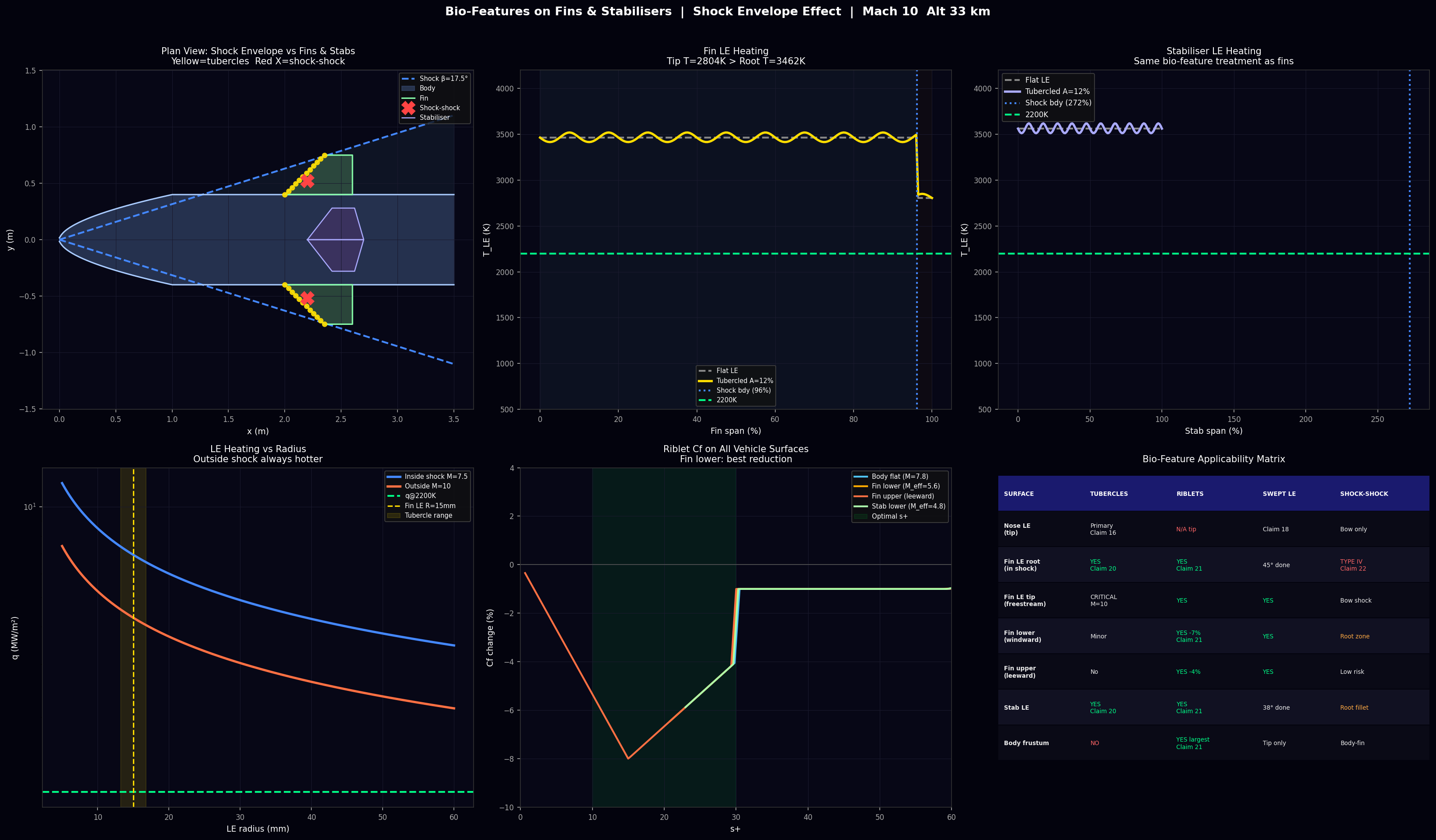Image resolution: width=1436 pixels, height=840 pixels.
Task: Click the orange 'Root fillet' cell
Action: [x=1354, y=708]
